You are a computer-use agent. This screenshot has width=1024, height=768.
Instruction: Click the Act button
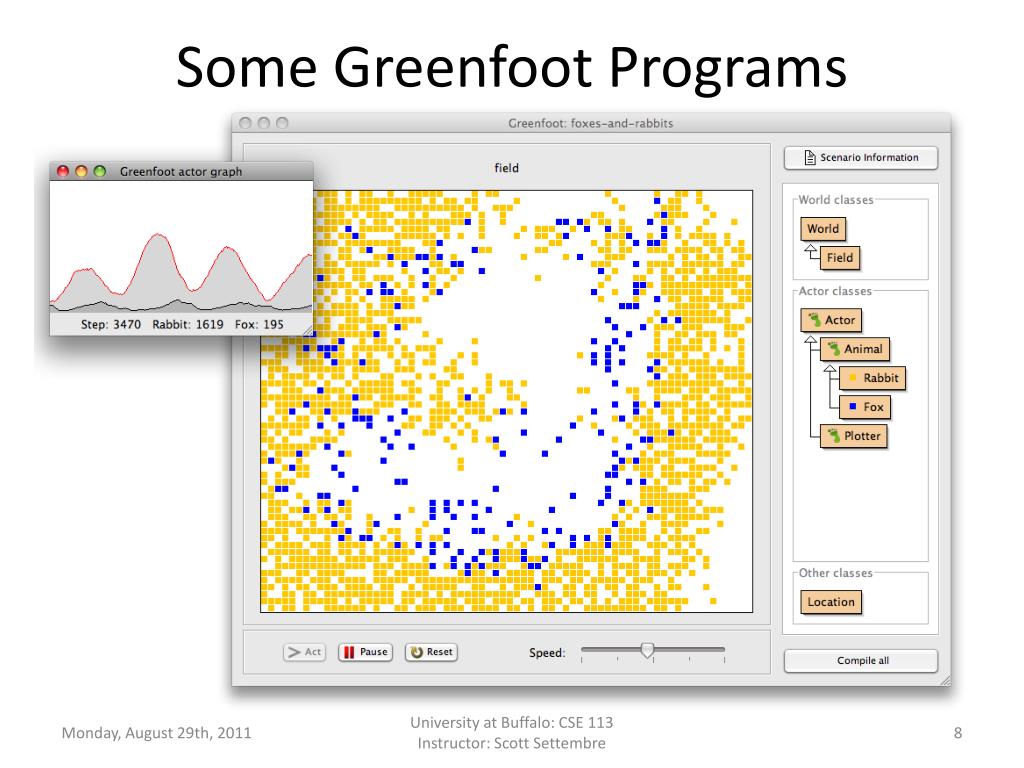point(304,652)
